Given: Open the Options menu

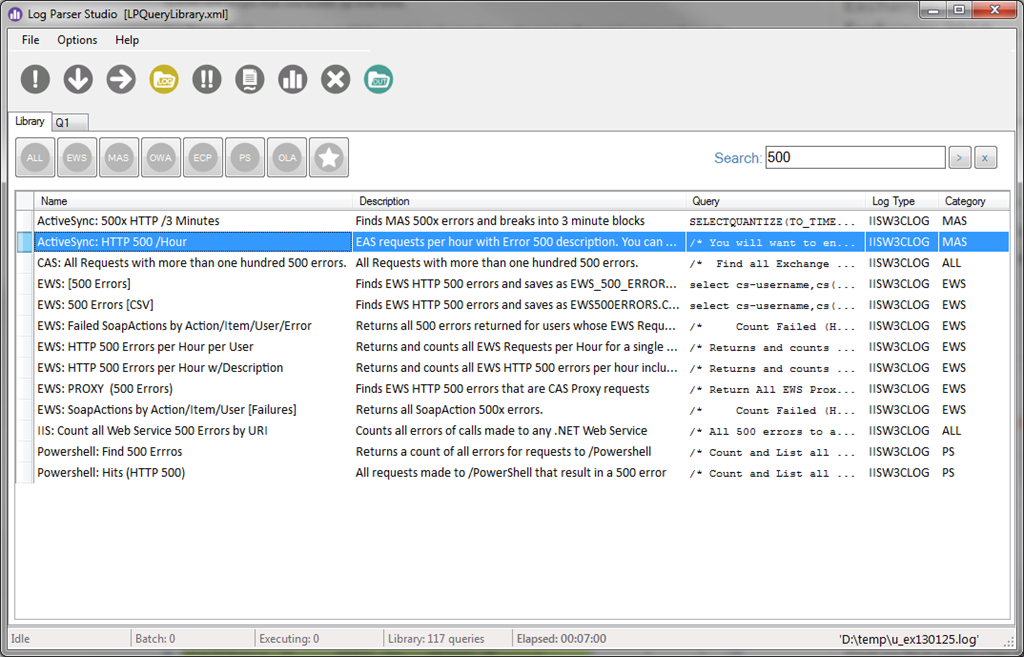Looking at the screenshot, I should point(77,40).
